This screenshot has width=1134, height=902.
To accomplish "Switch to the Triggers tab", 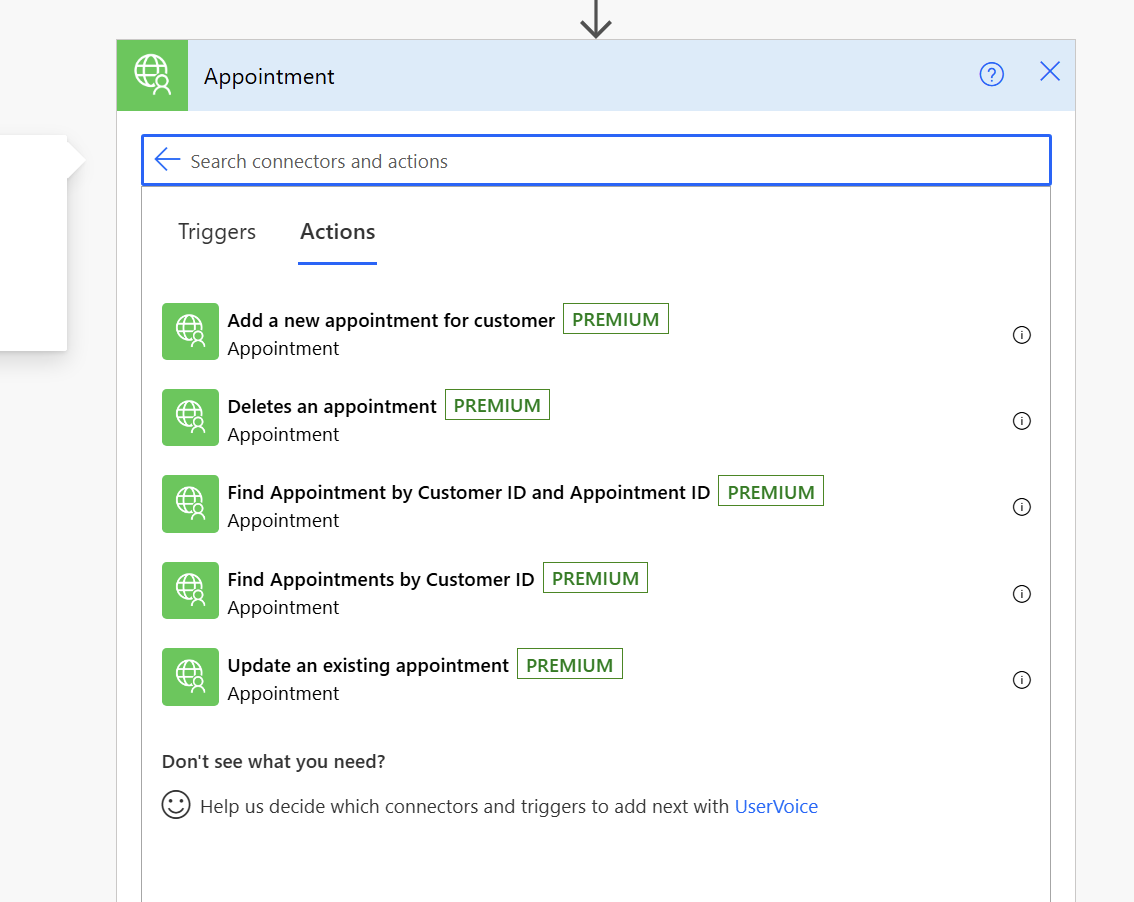I will pyautogui.click(x=216, y=231).
